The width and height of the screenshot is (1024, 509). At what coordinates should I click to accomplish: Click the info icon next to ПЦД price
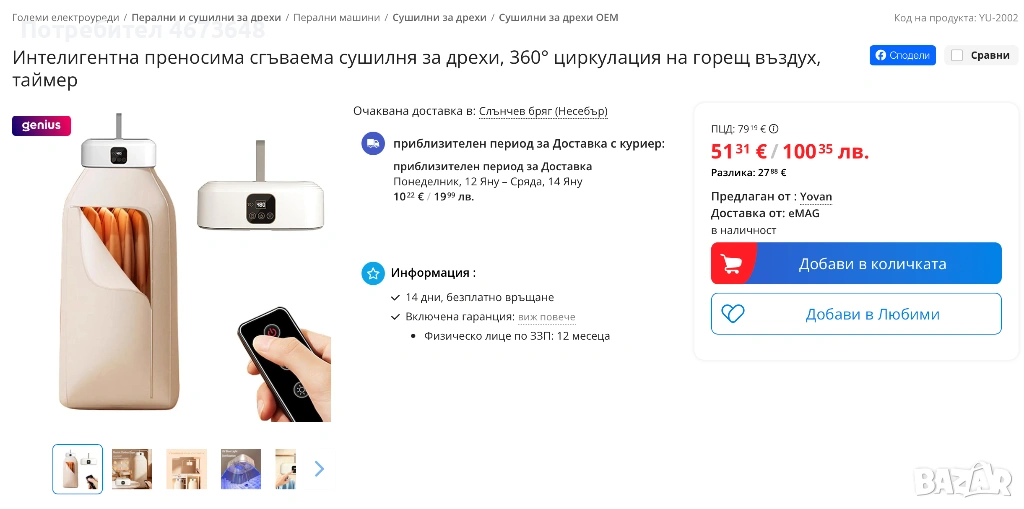pos(774,129)
